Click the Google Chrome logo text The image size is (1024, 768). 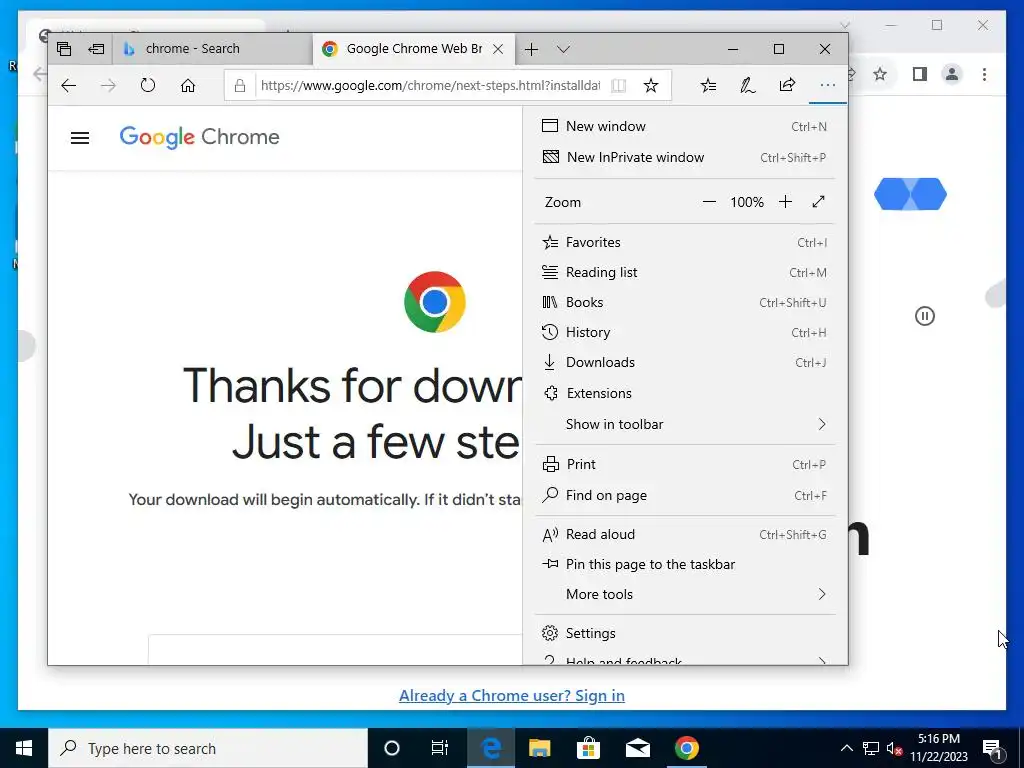(x=199, y=137)
